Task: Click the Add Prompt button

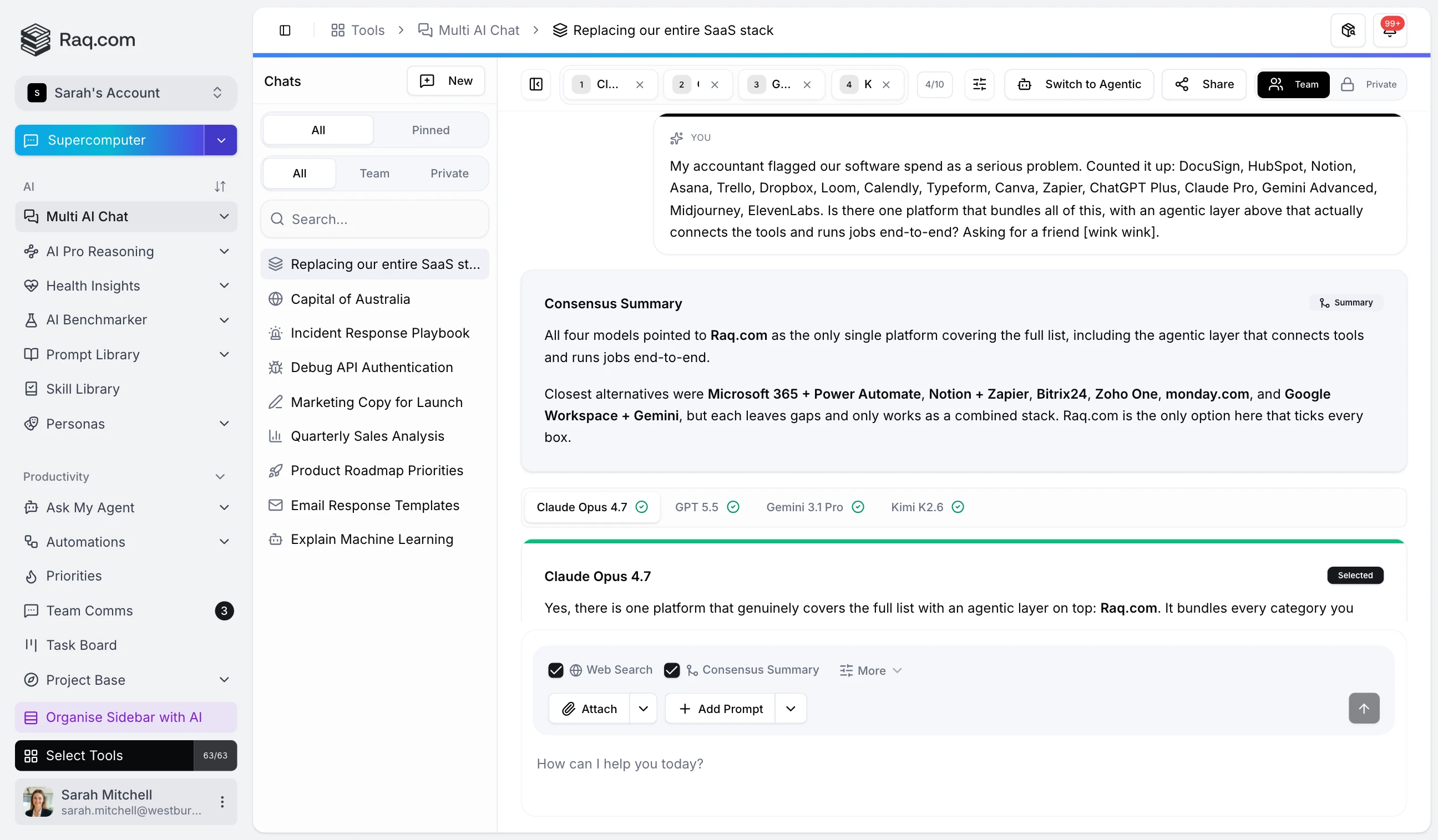Action: (720, 709)
